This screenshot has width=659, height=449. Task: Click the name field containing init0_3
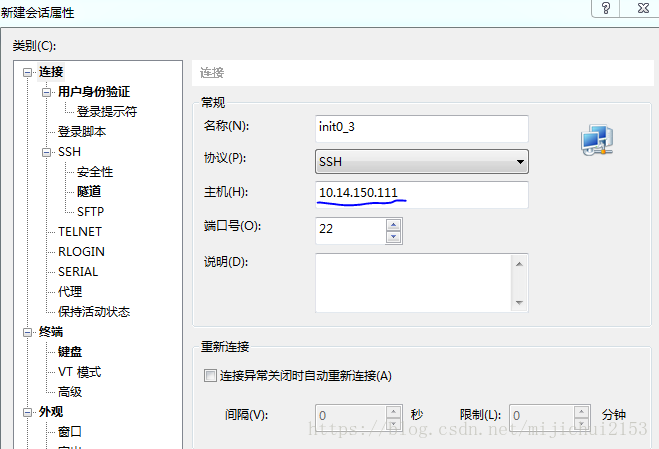pos(421,128)
